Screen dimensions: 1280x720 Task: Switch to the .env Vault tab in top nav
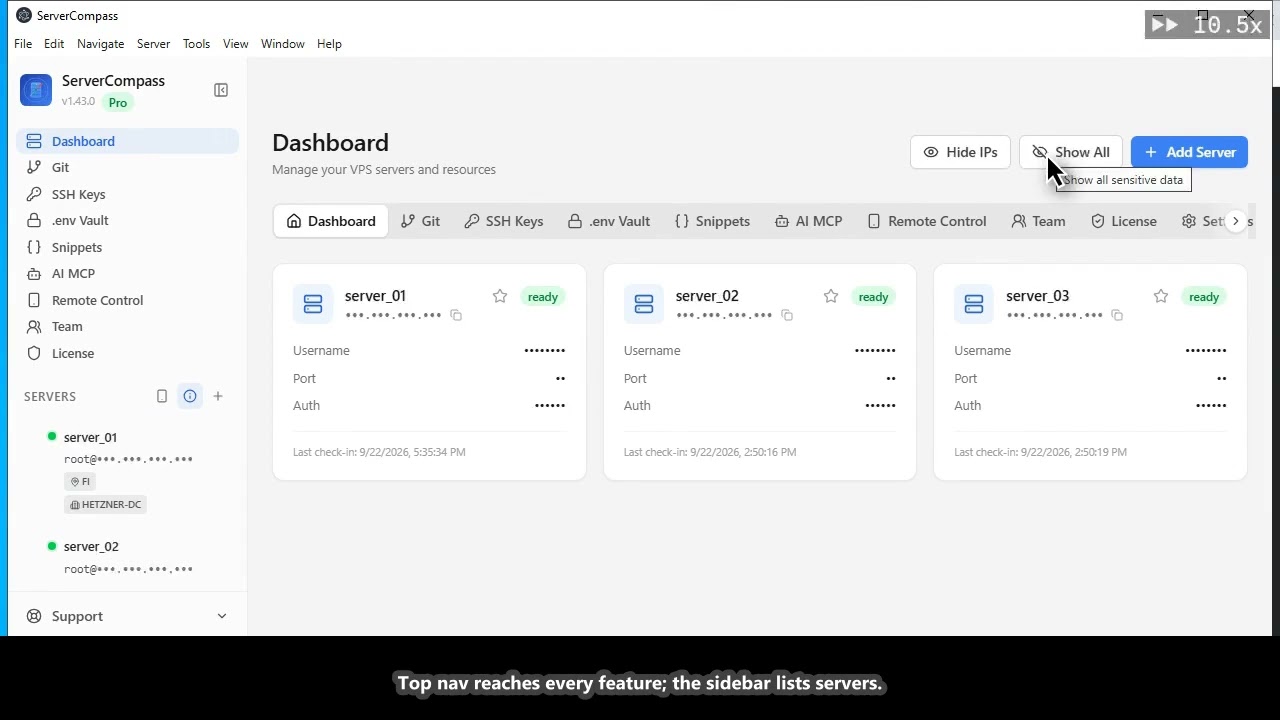[609, 221]
